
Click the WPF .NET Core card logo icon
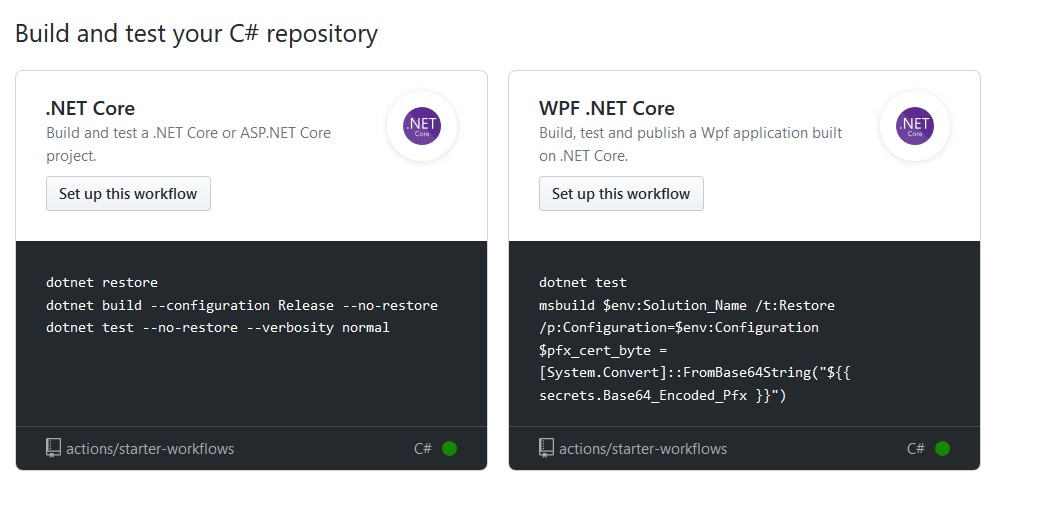[915, 126]
